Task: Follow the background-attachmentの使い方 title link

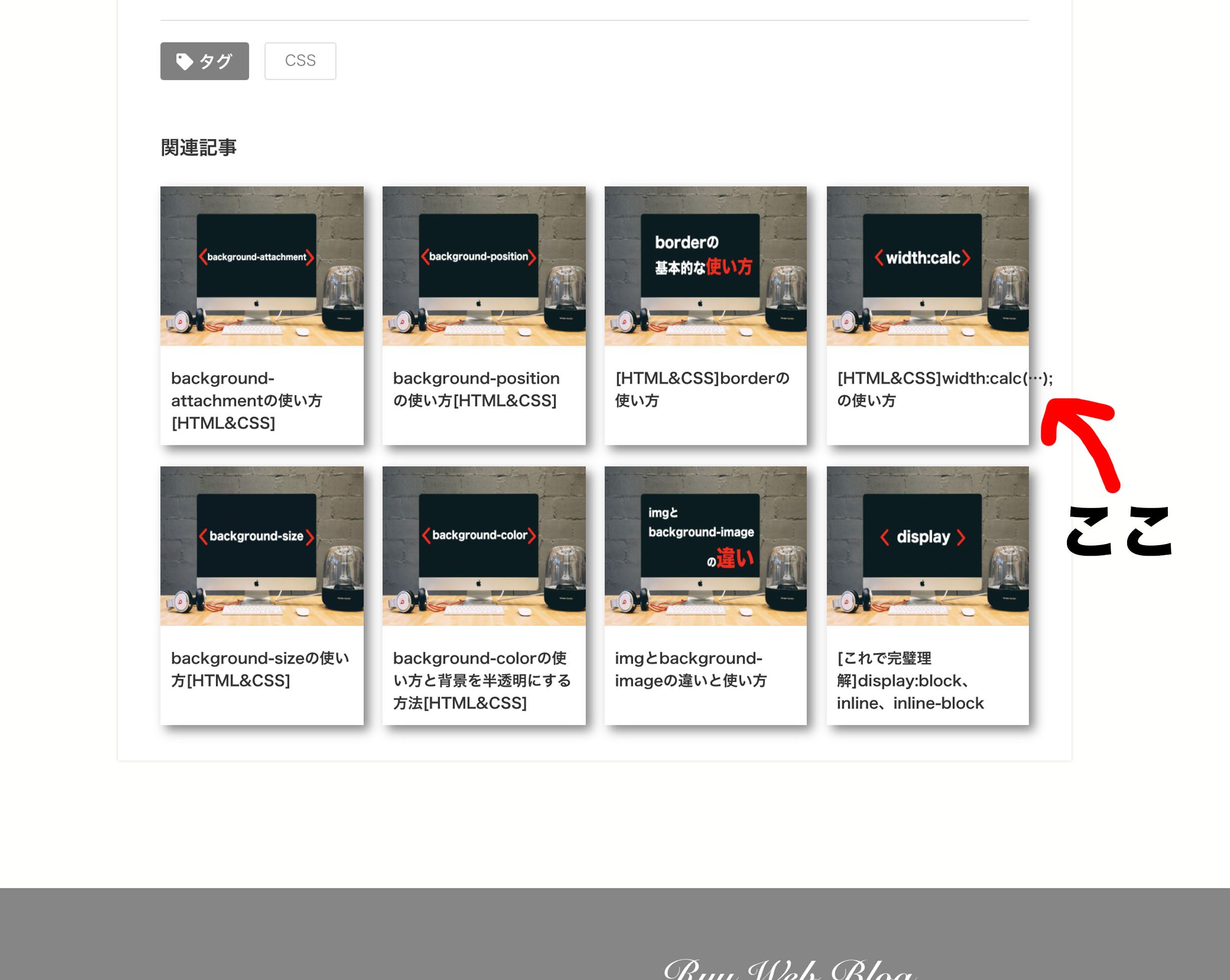Action: [247, 401]
